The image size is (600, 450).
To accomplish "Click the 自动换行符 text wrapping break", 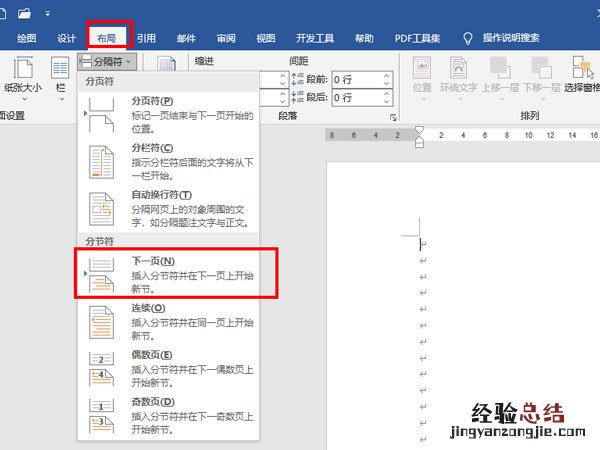I will (168, 209).
